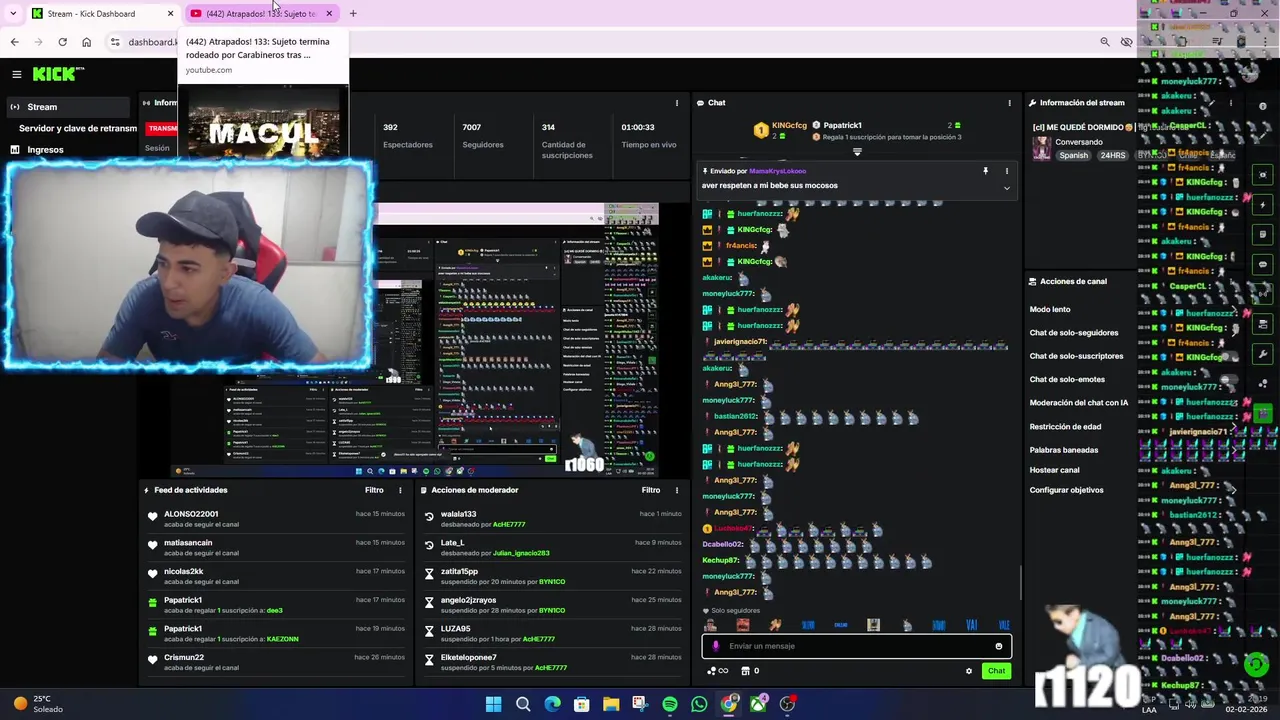
Task: Open the Acciones de moderador Filtro
Action: click(x=651, y=490)
